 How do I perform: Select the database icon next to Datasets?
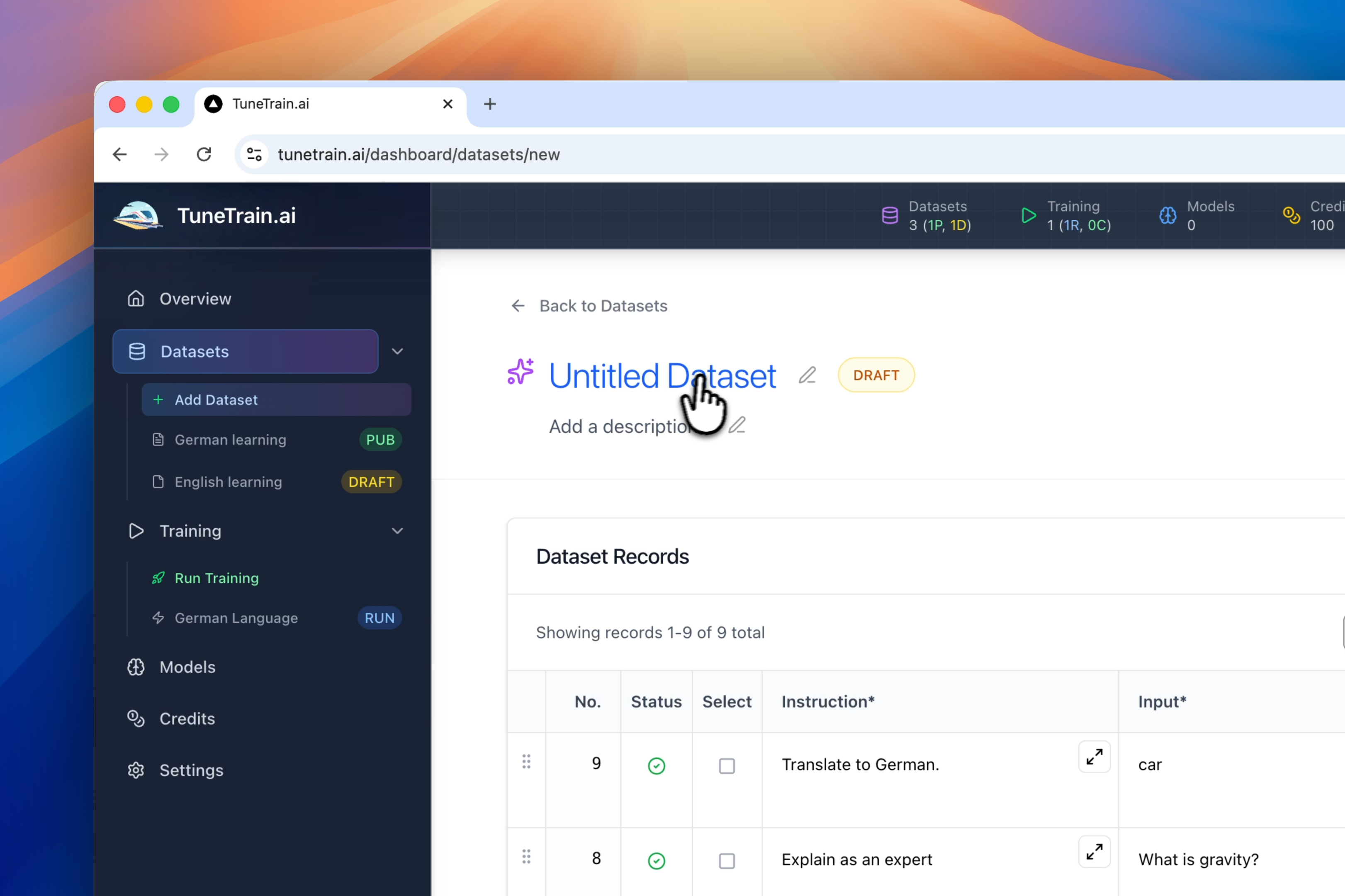[x=136, y=351]
